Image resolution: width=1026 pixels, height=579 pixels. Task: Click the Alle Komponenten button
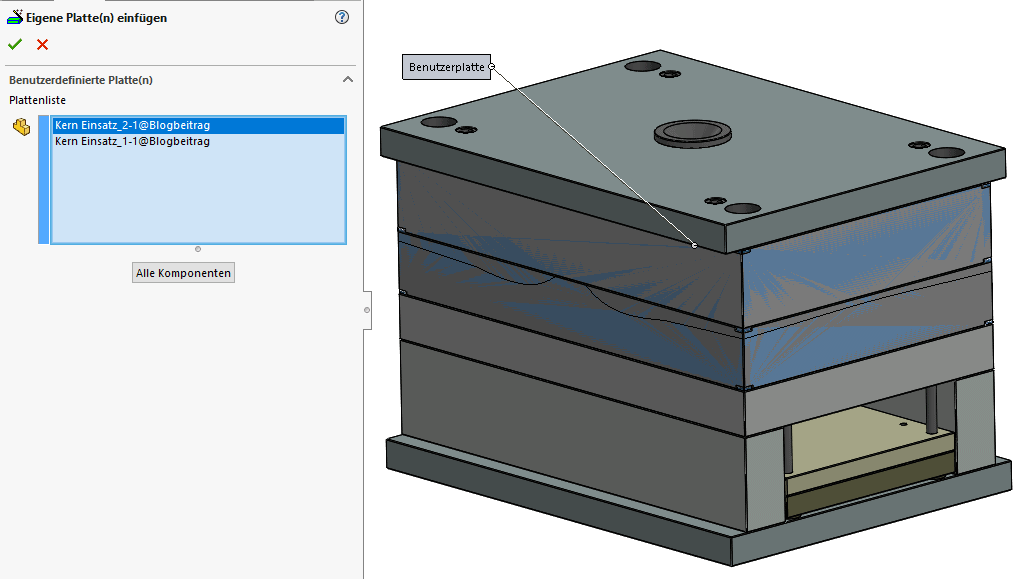click(x=183, y=273)
